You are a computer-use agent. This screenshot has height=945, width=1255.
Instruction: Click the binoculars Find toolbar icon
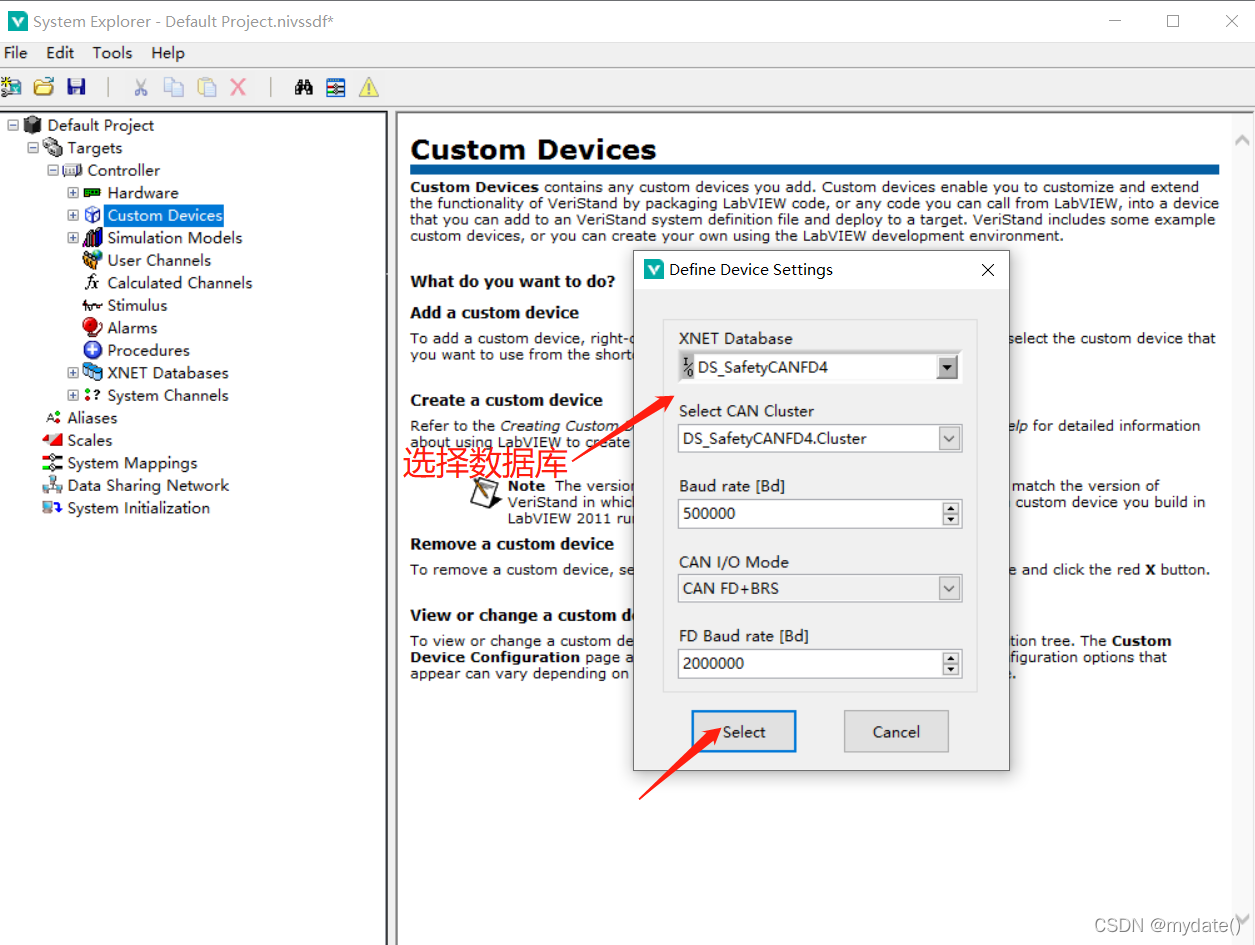pyautogui.click(x=304, y=87)
